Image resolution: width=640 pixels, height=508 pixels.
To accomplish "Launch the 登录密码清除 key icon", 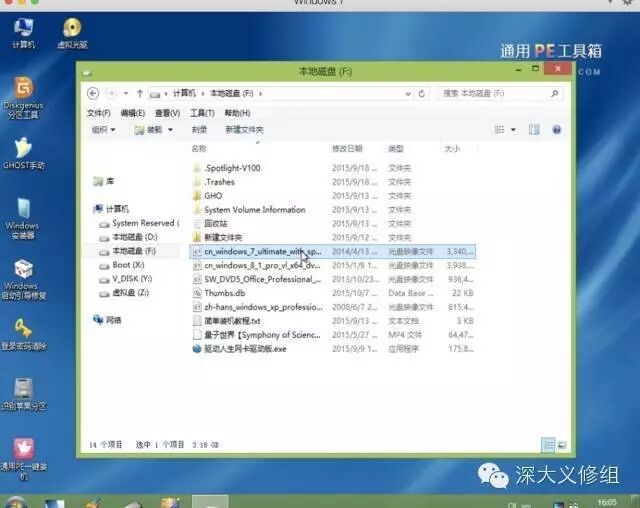I will (23, 335).
